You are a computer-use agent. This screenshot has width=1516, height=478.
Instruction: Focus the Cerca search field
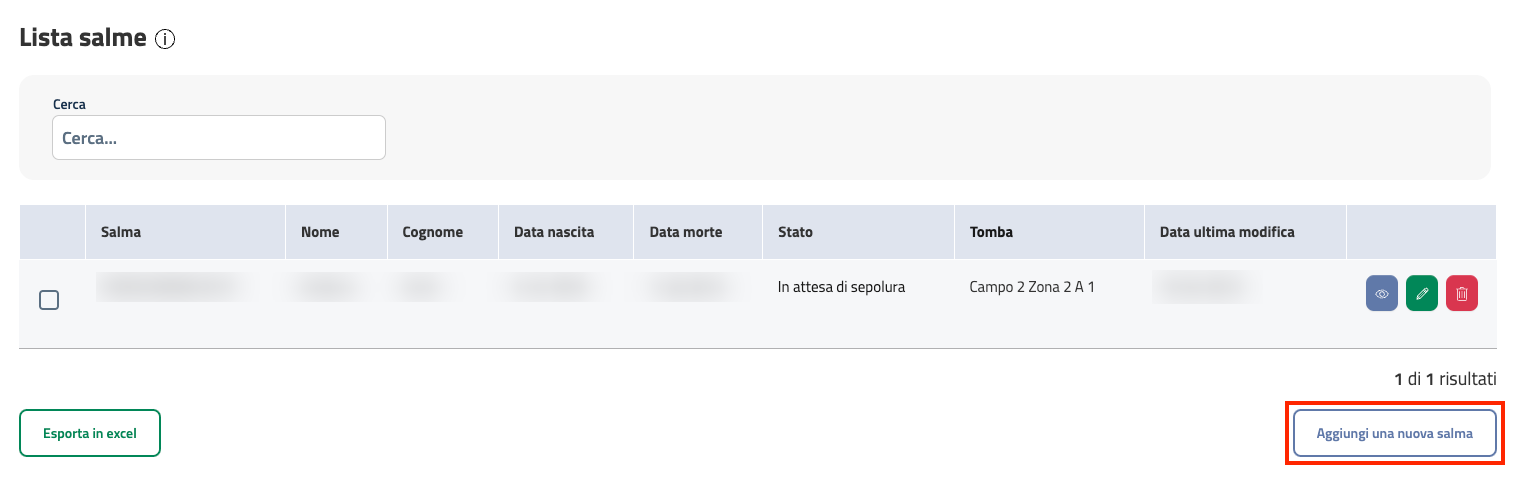coord(219,138)
